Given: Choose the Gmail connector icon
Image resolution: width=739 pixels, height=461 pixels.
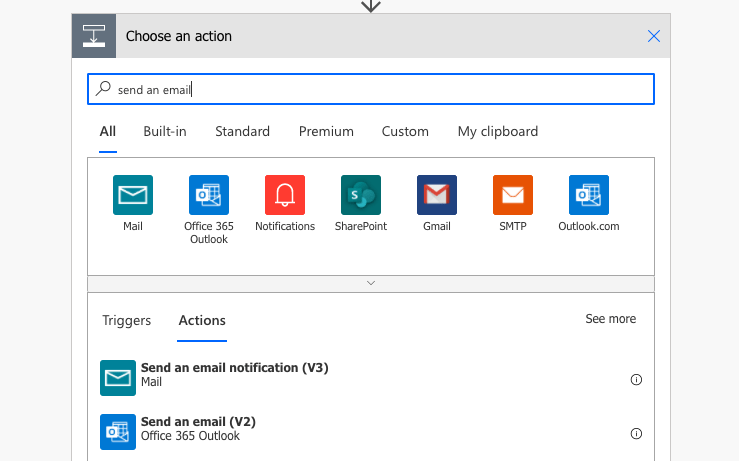Looking at the screenshot, I should [x=437, y=195].
